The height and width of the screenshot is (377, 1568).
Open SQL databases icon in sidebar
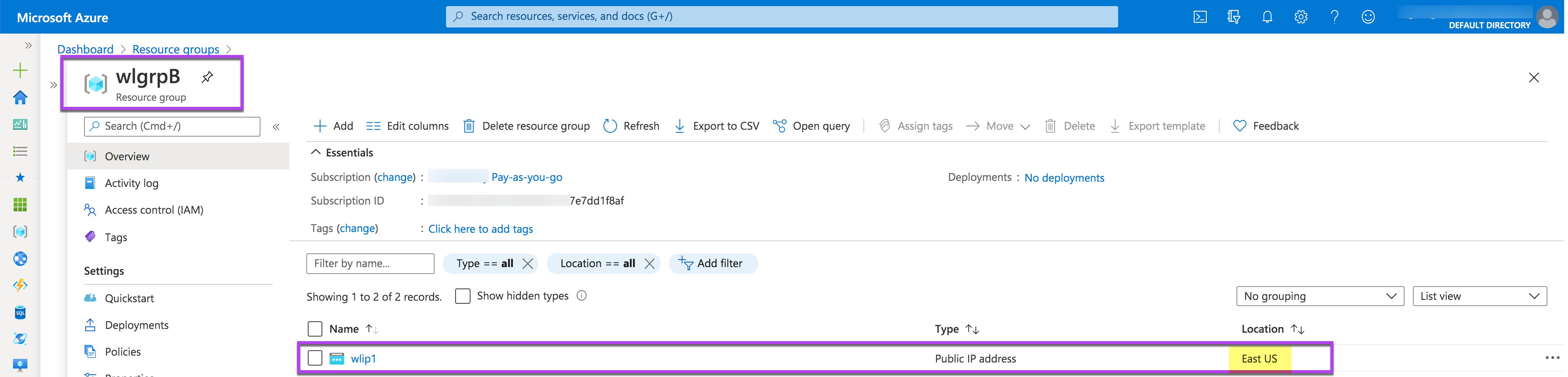(x=20, y=313)
